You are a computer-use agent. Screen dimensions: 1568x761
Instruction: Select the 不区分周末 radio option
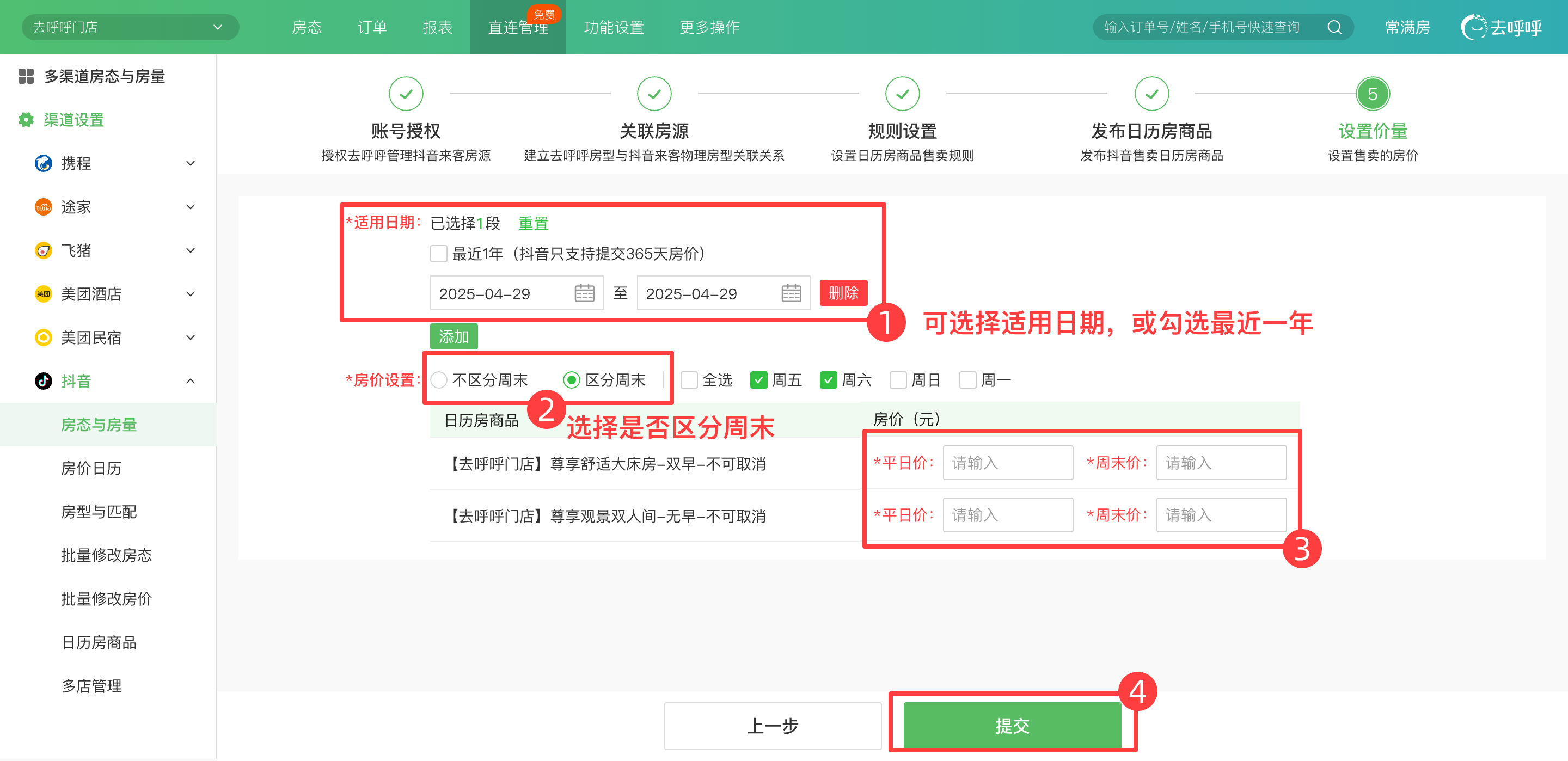tap(439, 381)
